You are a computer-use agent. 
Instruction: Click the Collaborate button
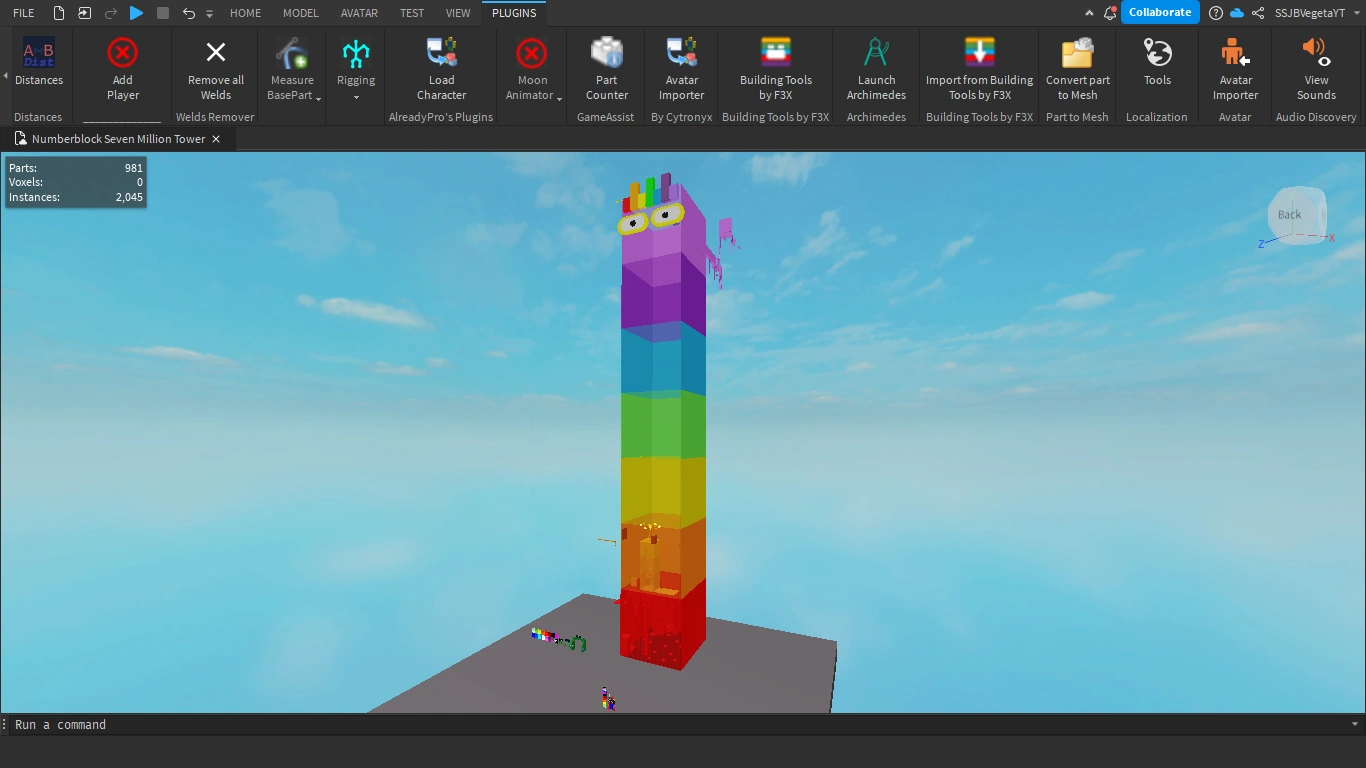click(1159, 13)
